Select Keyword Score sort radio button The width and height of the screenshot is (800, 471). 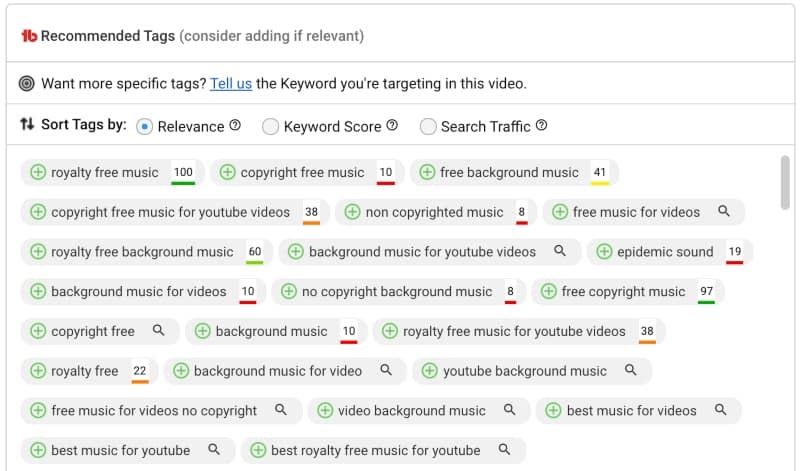[270, 126]
